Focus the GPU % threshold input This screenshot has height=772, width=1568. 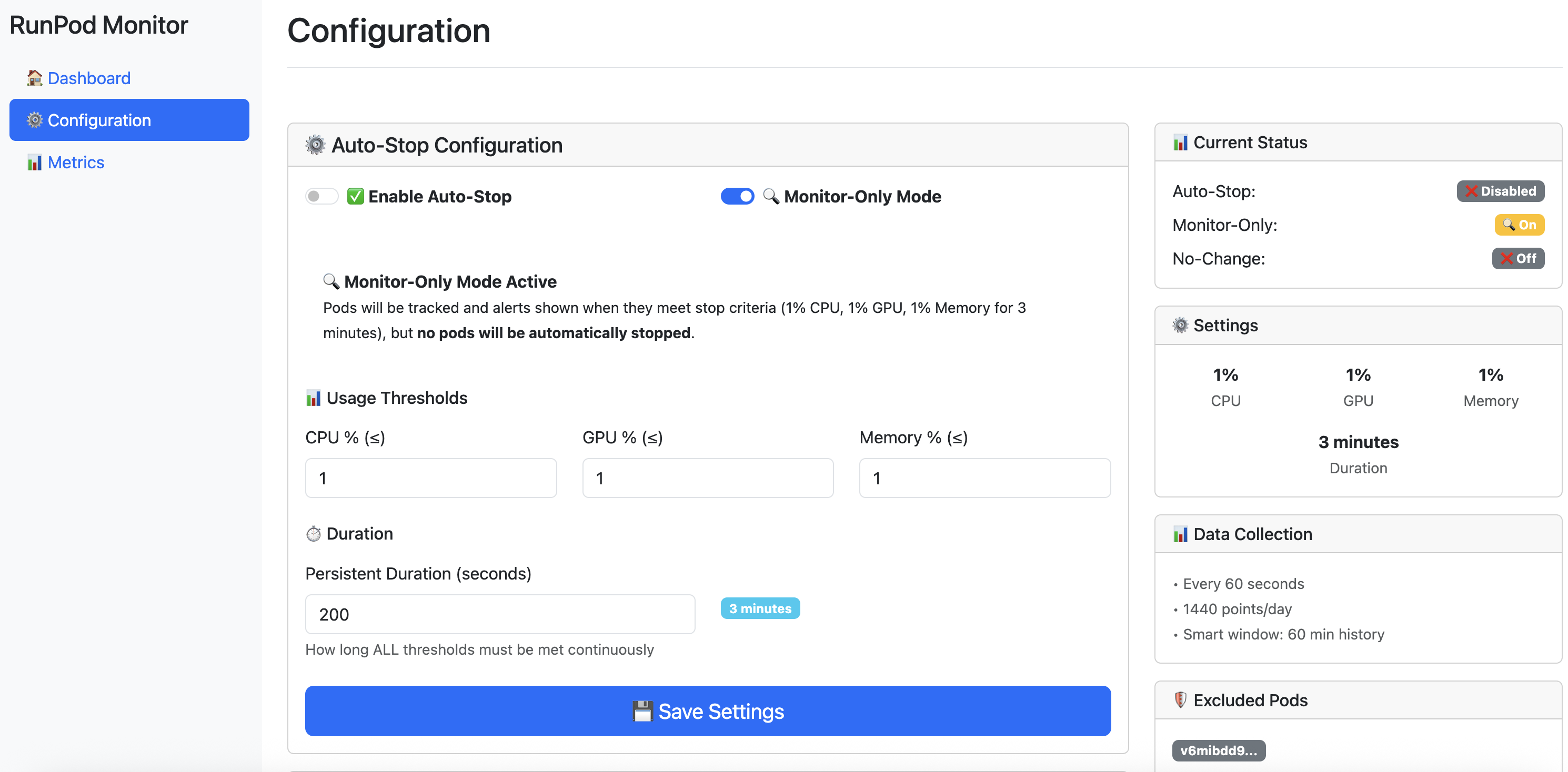(707, 478)
